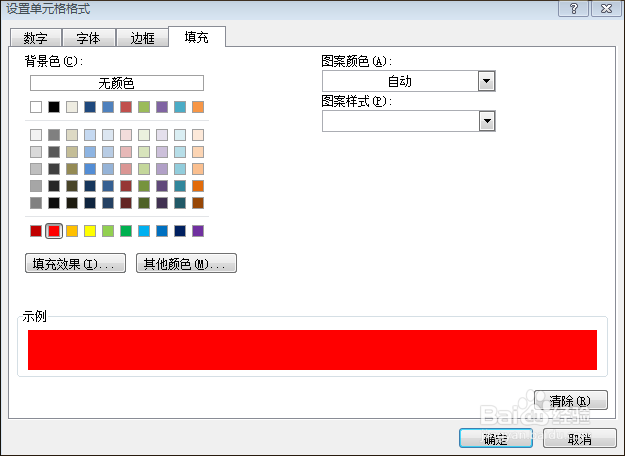This screenshot has width=625, height=456.
Task: Pick the cream theme color swatch in top row
Action: pyautogui.click(x=72, y=107)
